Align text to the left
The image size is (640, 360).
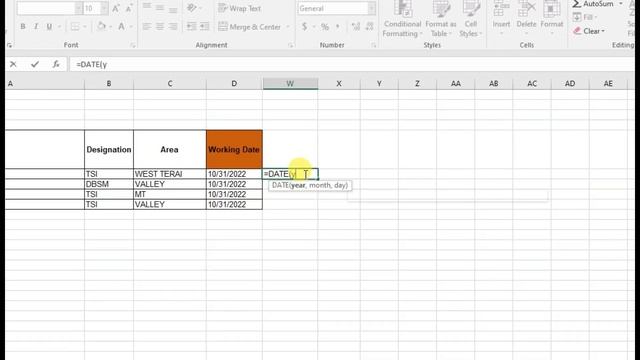pos(147,27)
